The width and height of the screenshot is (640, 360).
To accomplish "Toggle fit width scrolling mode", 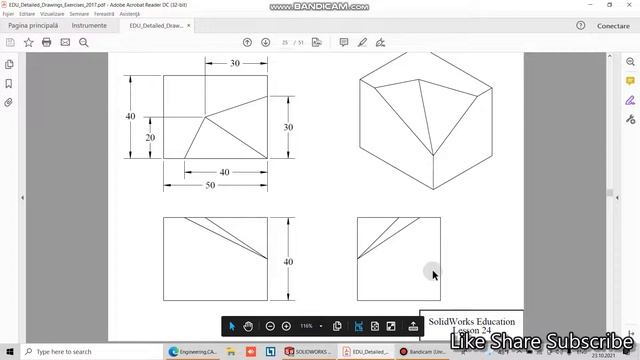I will [x=359, y=326].
